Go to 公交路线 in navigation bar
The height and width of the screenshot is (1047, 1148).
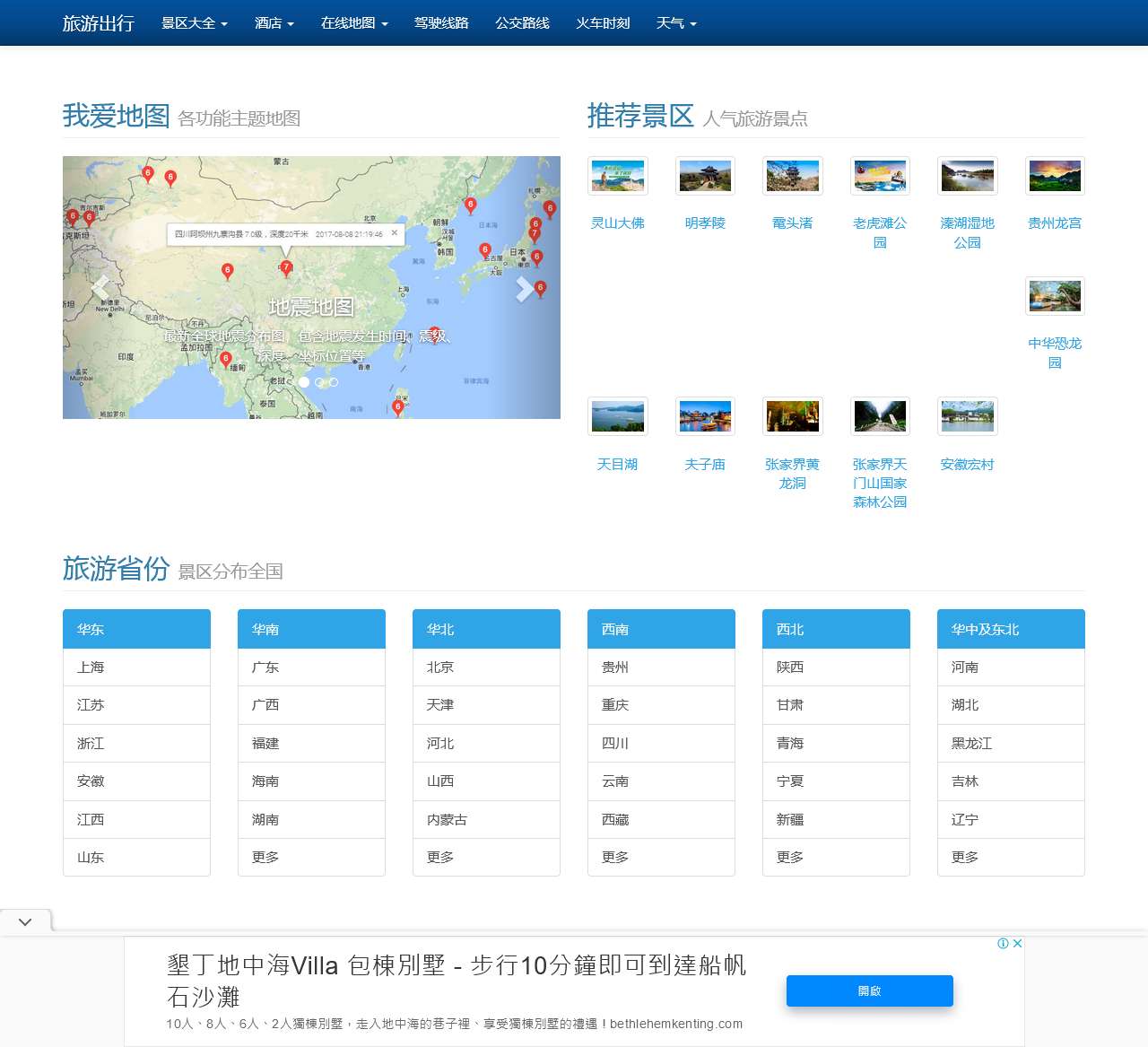point(522,22)
